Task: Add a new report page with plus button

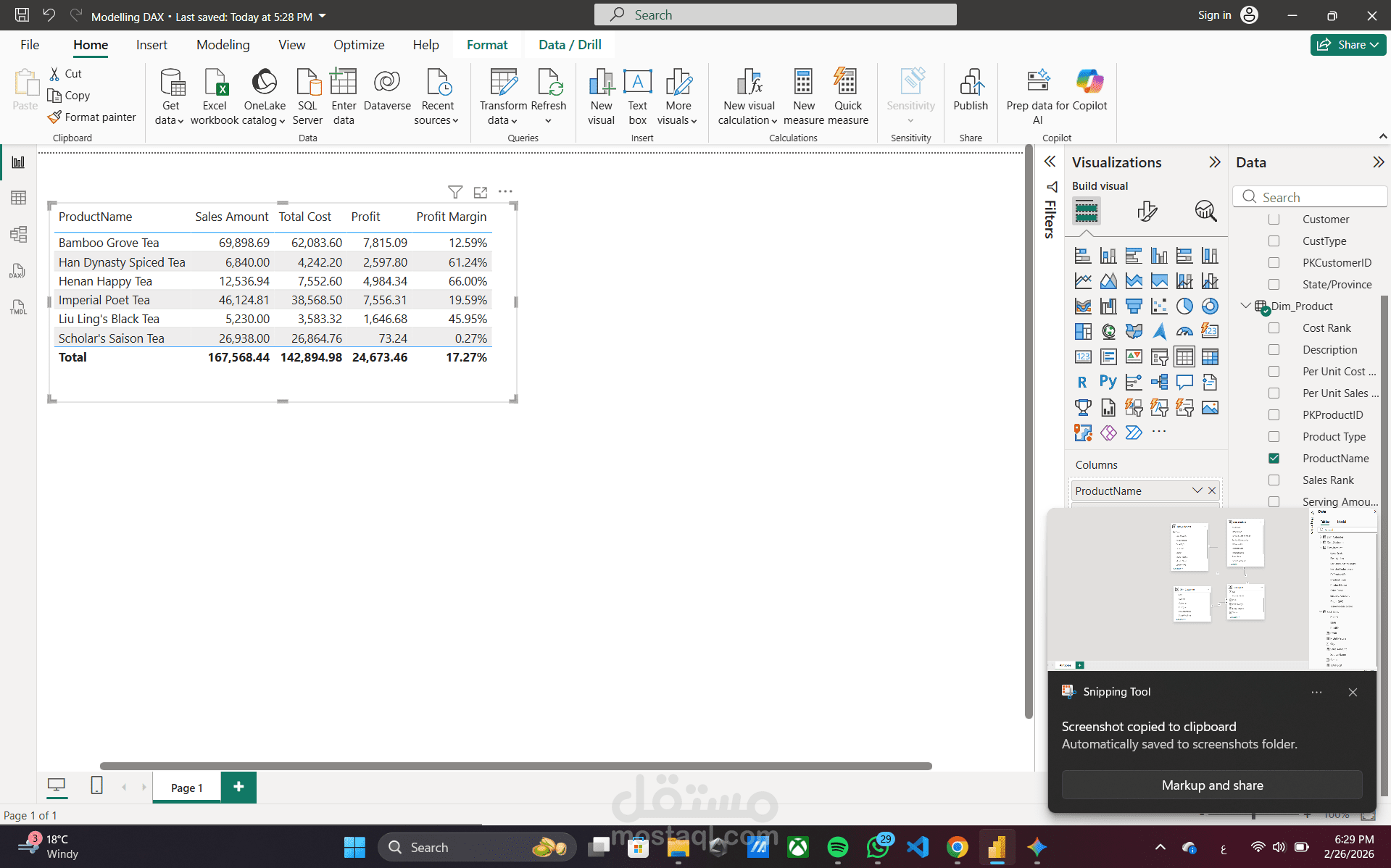Action: [x=238, y=787]
